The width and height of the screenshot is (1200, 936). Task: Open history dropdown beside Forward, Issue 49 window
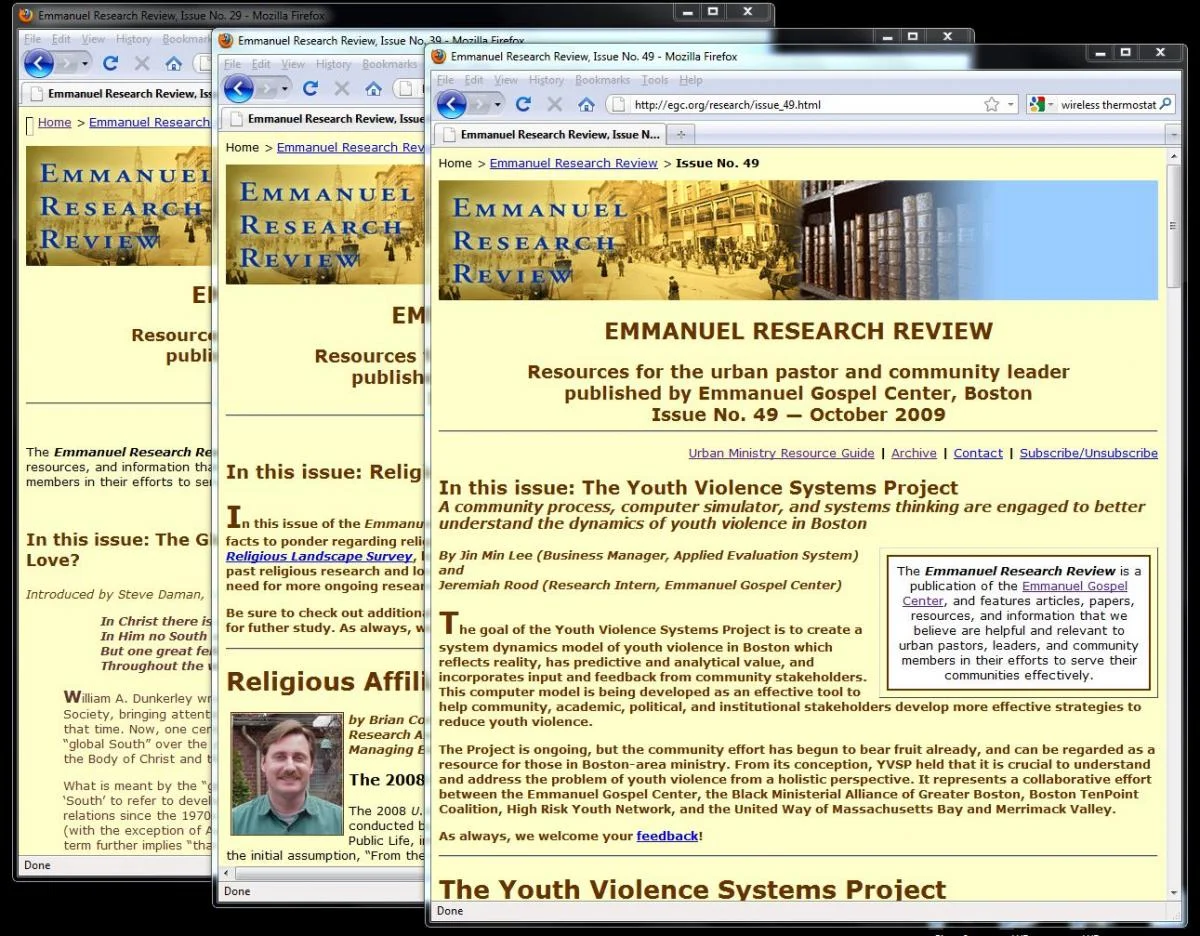pyautogui.click(x=499, y=104)
